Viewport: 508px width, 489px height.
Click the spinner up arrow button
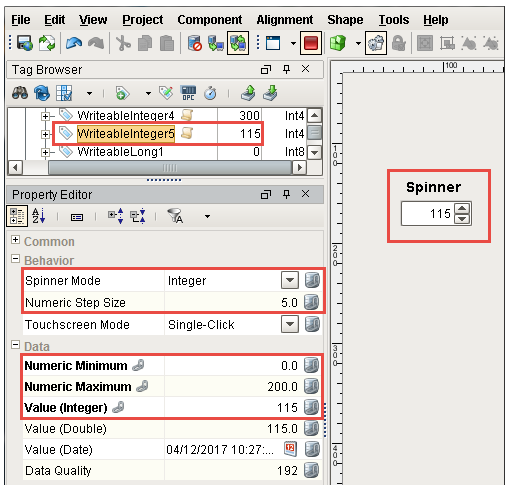click(462, 209)
